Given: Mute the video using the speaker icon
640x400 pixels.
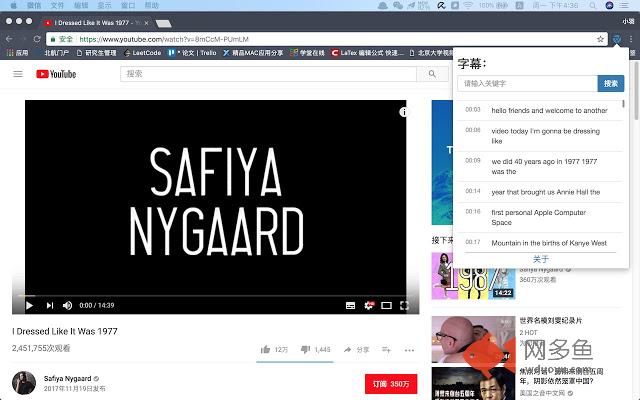Looking at the screenshot, I should [x=68, y=305].
